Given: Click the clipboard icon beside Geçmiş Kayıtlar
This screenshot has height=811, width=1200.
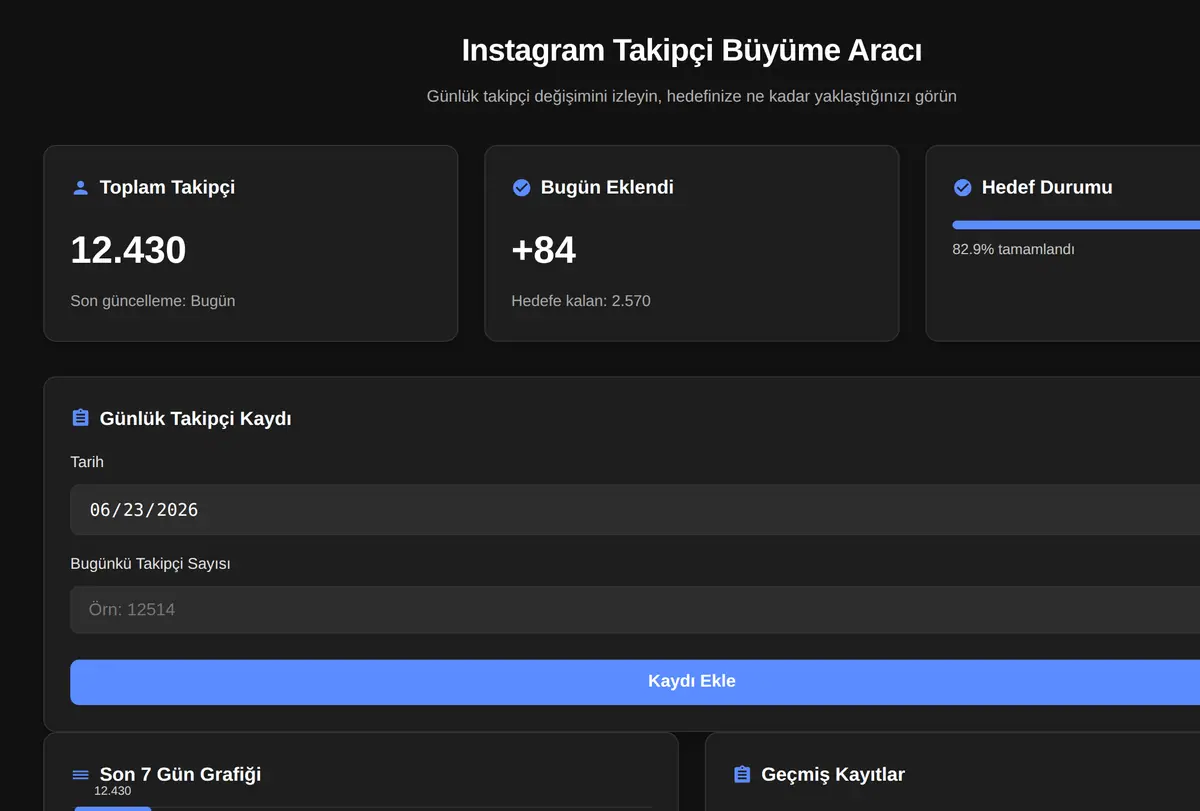Looking at the screenshot, I should click(742, 774).
